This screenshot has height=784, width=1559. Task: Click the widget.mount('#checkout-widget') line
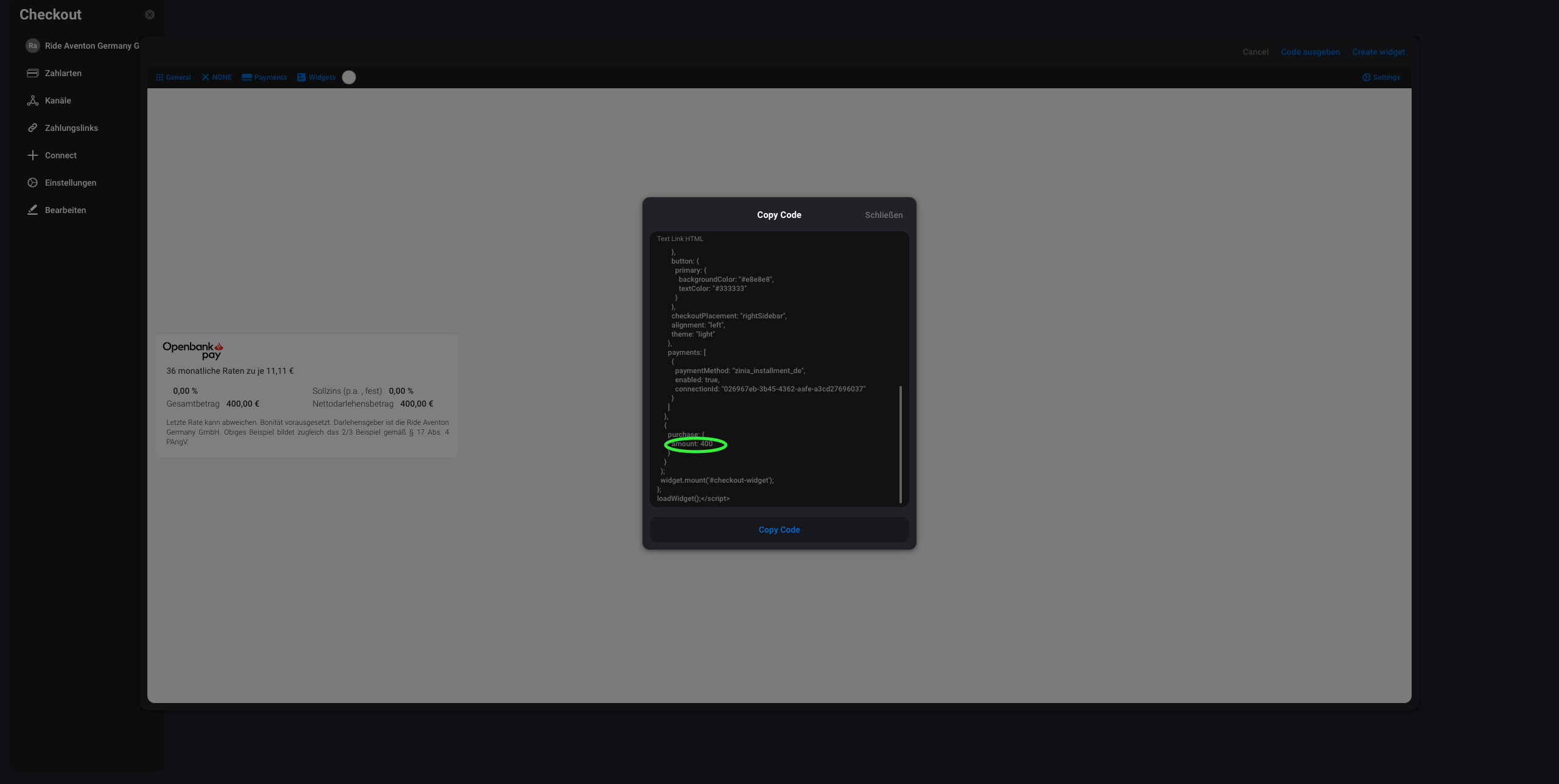717,480
